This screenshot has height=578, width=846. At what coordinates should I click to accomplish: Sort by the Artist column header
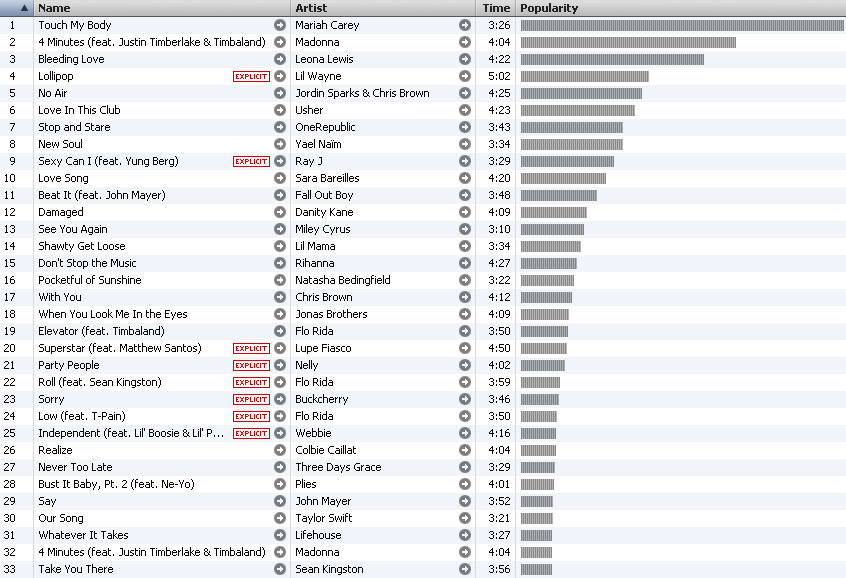[x=383, y=8]
